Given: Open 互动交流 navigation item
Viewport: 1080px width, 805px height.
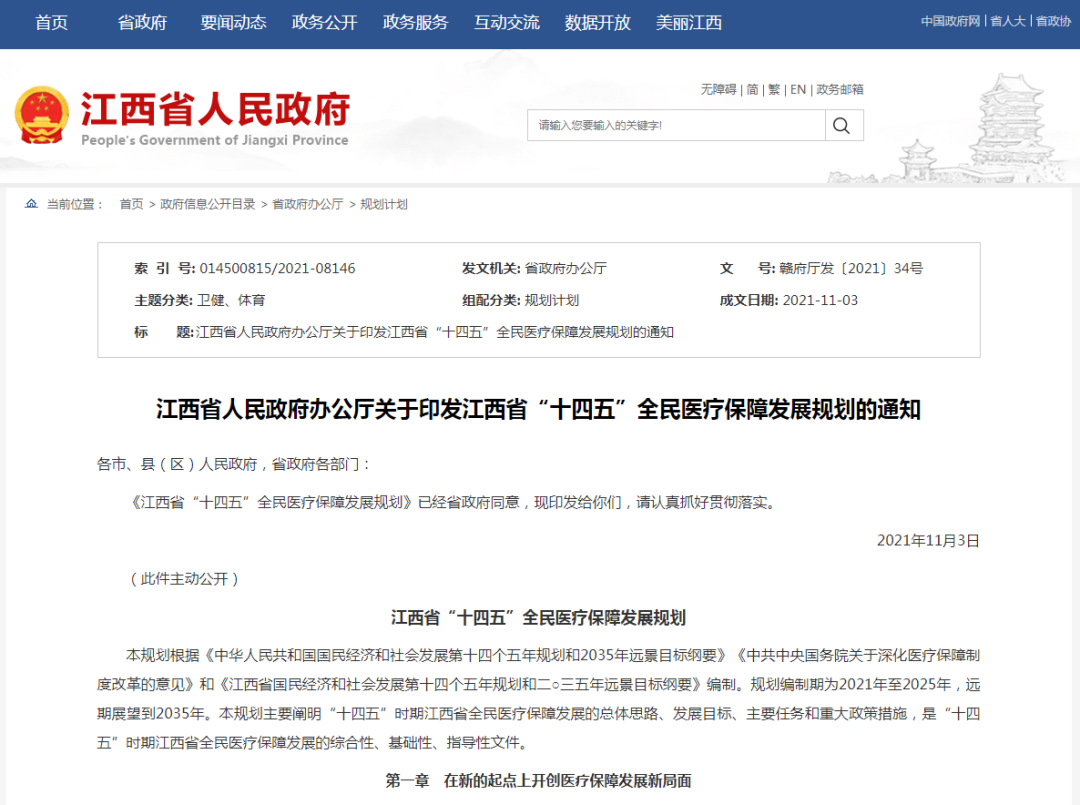Looking at the screenshot, I should (x=507, y=23).
